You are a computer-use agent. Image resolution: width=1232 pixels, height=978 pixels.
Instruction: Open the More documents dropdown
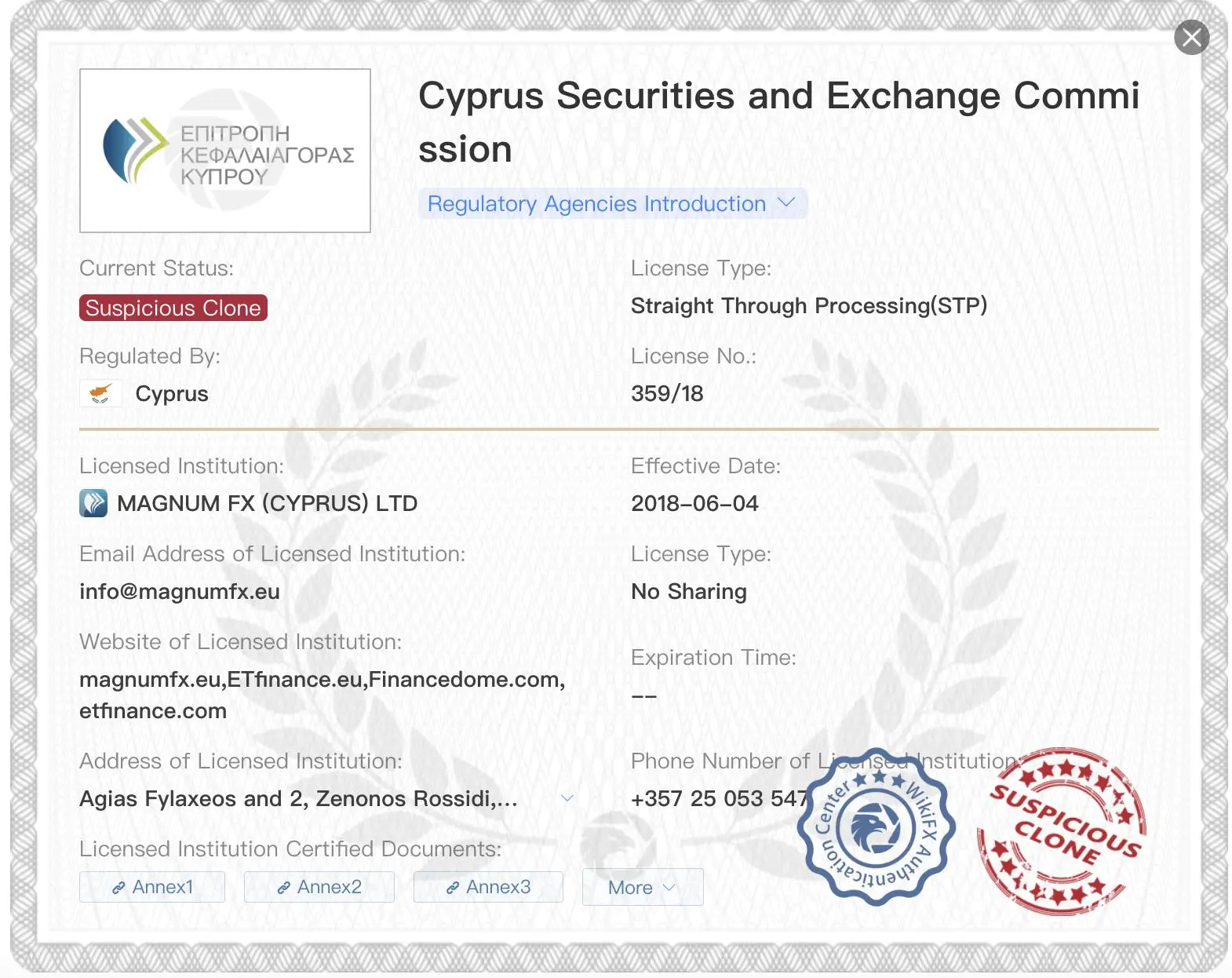643,887
